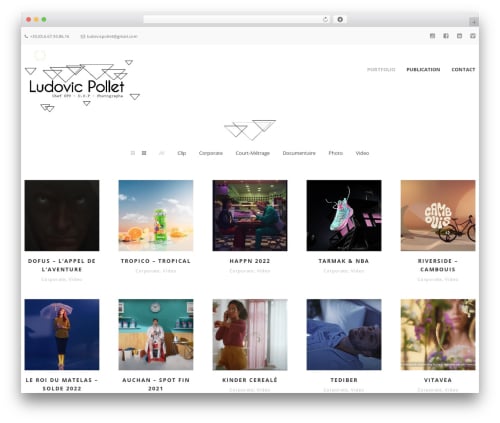Viewport: 500px width, 423px height.
Task: Filter portfolio by Court-Métrage
Action: [253, 153]
